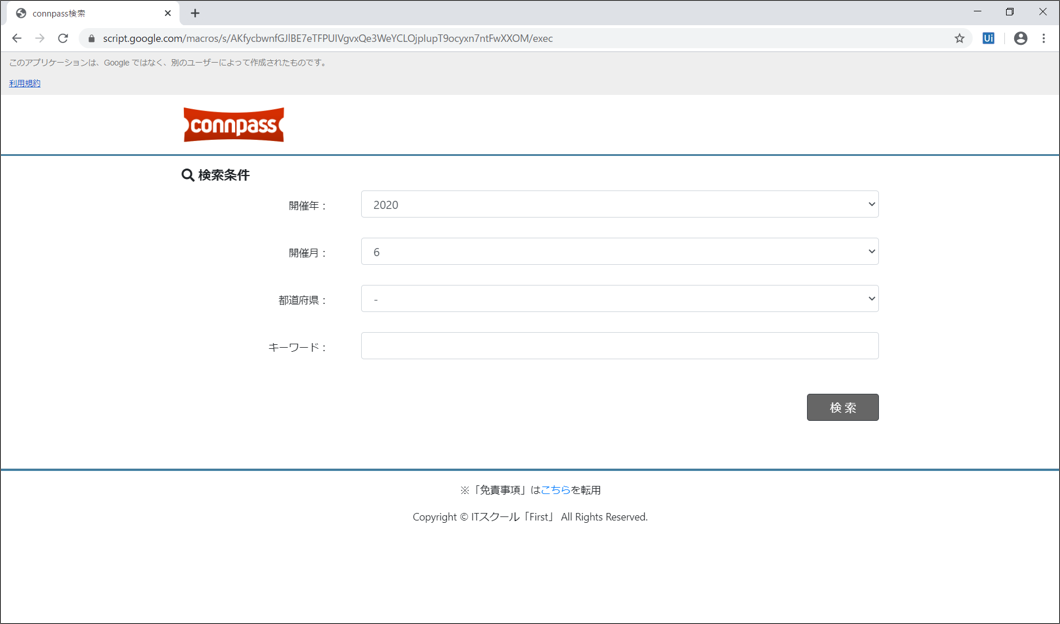
Task: Go back to the previous page
Action: tap(17, 39)
